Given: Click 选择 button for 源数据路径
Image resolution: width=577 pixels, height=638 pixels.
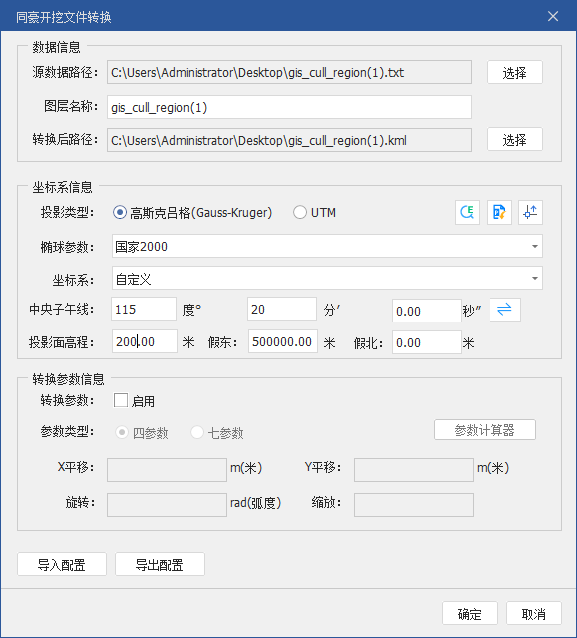Looking at the screenshot, I should click(x=515, y=72).
